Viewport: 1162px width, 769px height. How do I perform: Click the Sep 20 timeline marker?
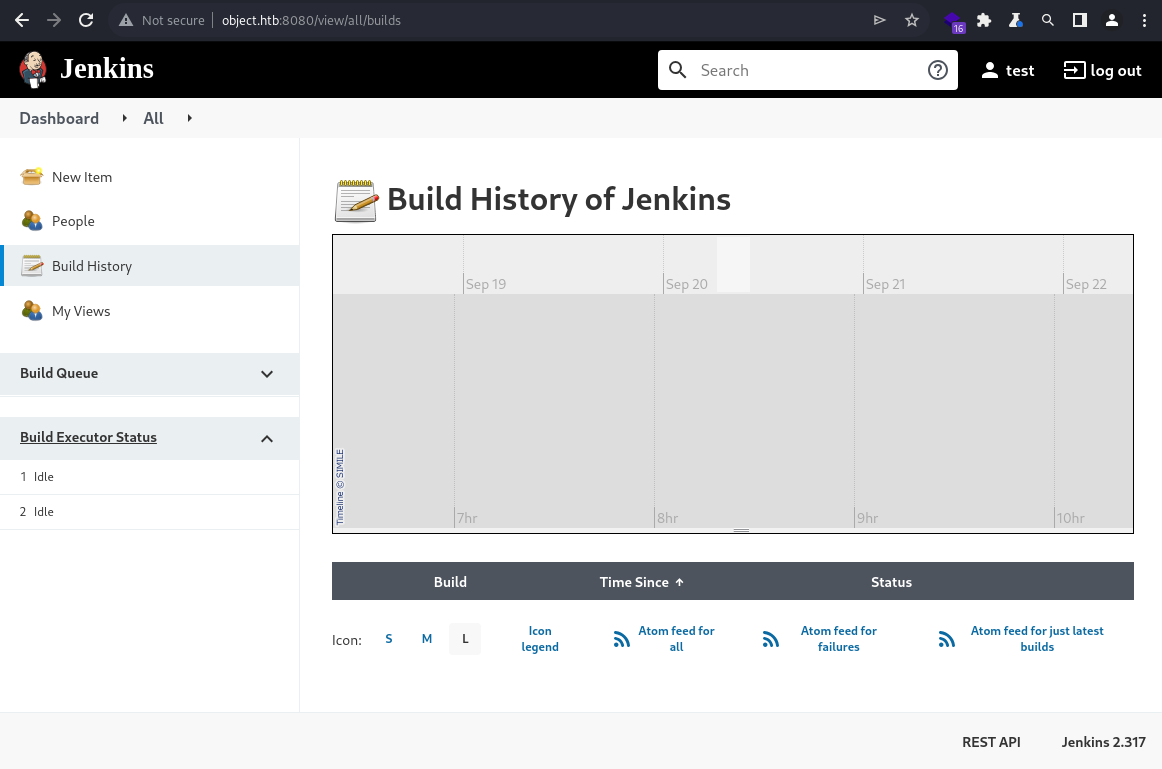[686, 284]
